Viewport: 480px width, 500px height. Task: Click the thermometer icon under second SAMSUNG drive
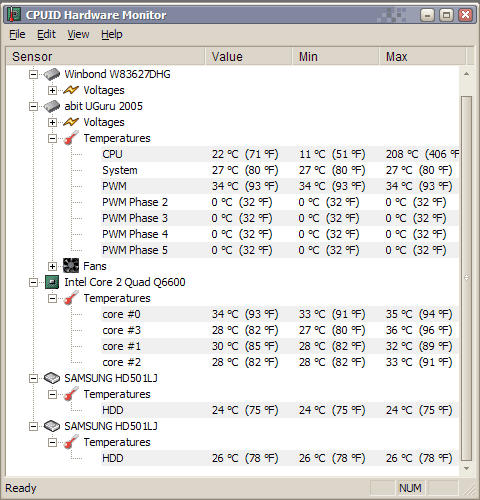(71, 442)
